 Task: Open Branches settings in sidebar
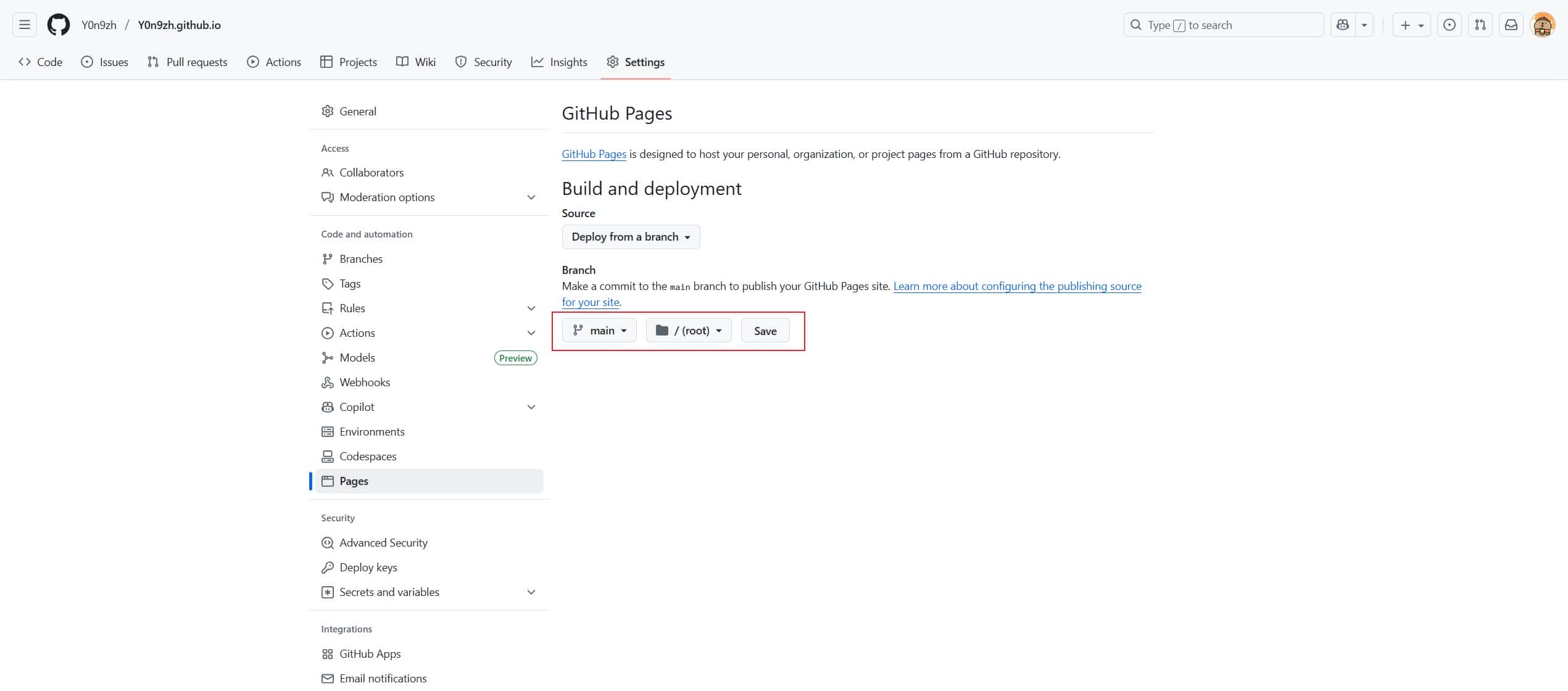tap(429, 259)
